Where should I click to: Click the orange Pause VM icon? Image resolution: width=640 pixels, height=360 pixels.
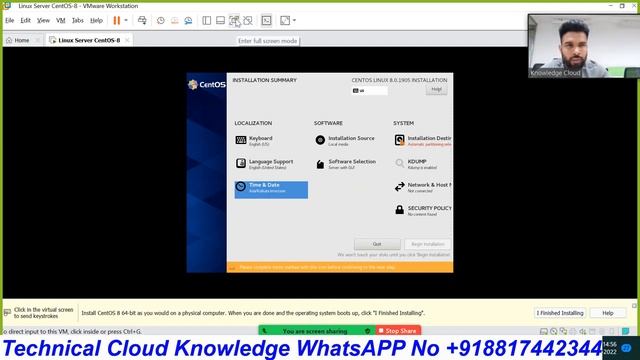click(x=117, y=20)
